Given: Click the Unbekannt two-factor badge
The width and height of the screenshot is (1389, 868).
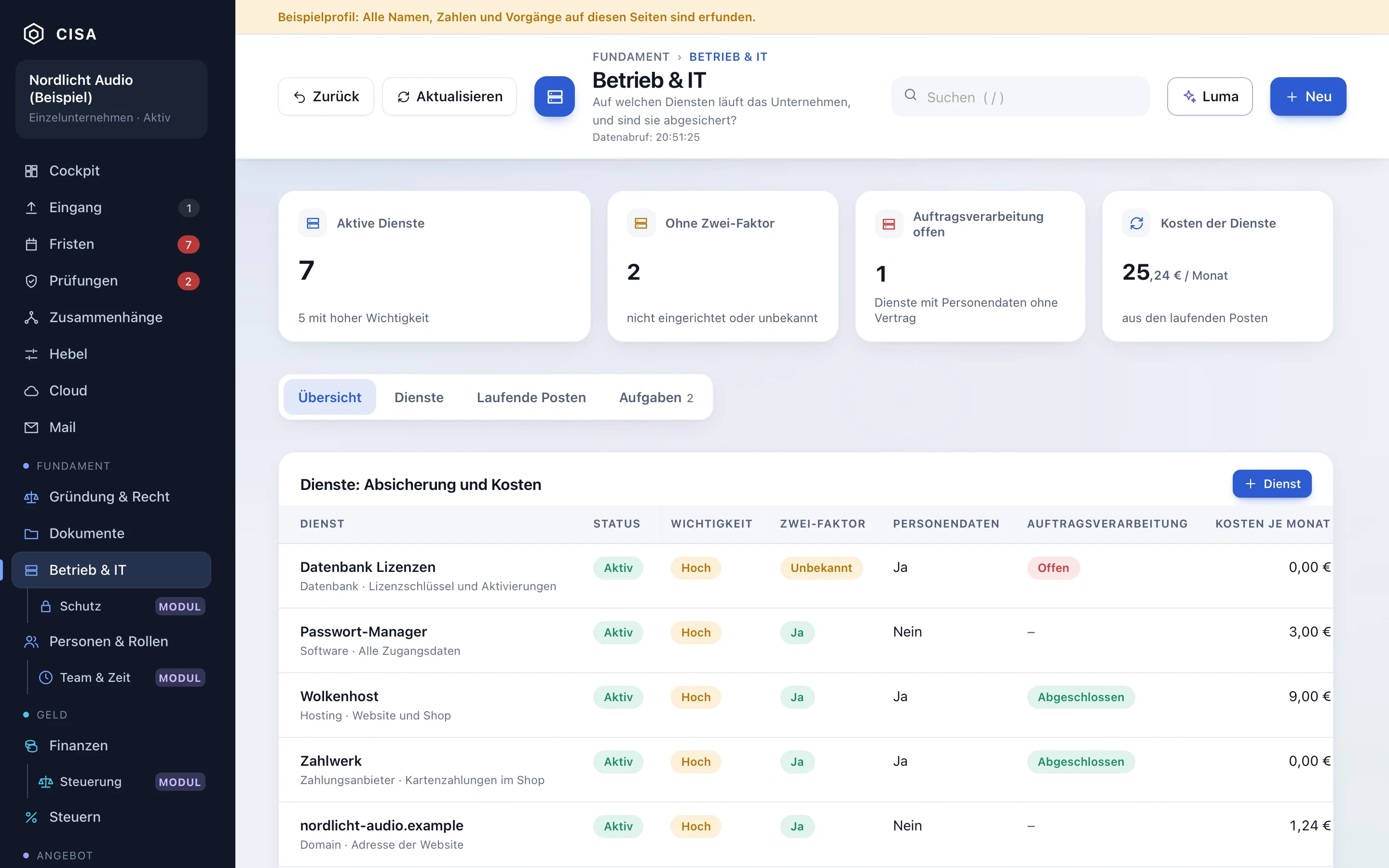Looking at the screenshot, I should 821,568.
